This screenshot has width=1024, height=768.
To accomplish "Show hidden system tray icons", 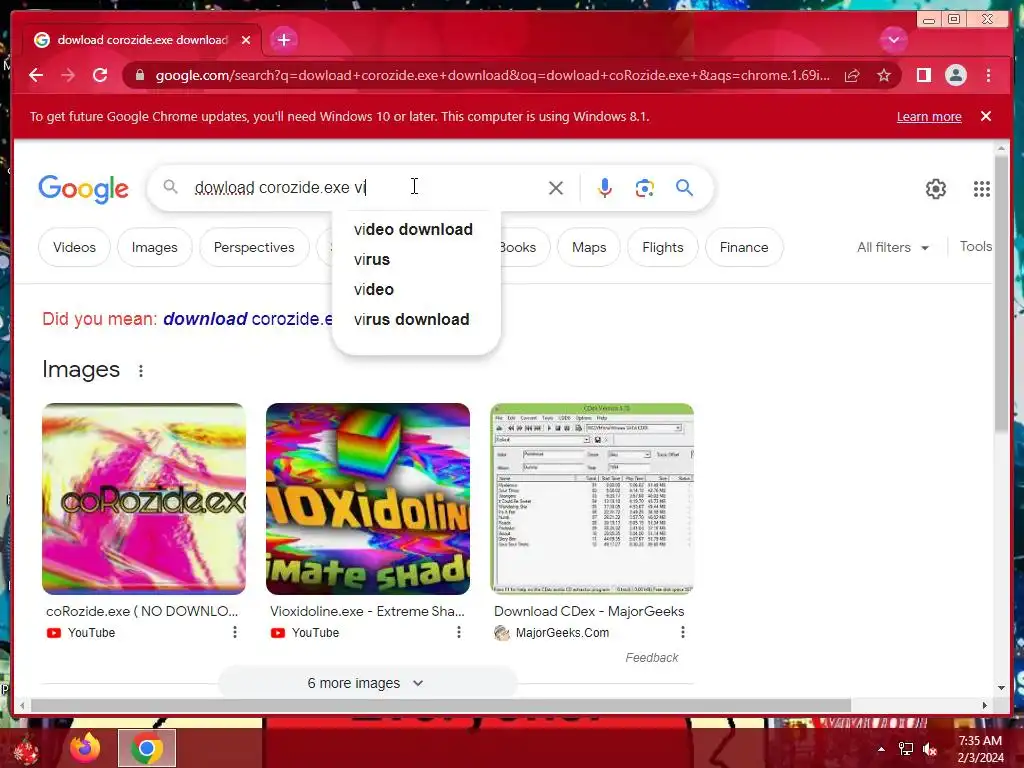I will [x=881, y=749].
